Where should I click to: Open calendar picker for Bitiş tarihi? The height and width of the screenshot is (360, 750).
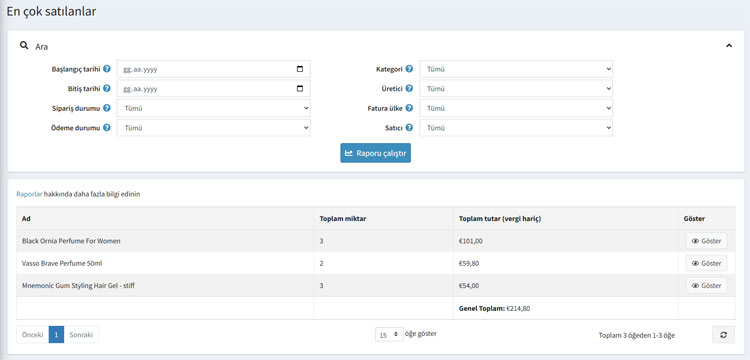[300, 88]
